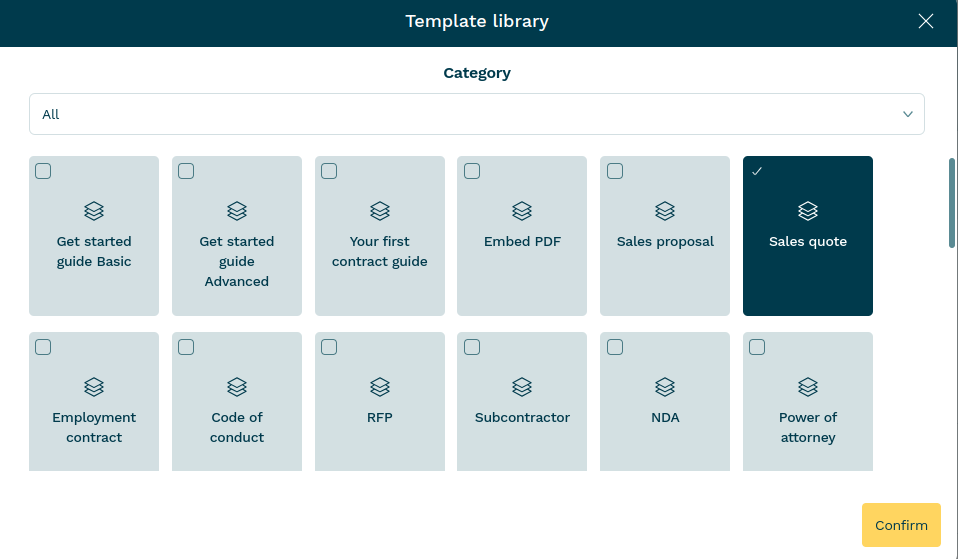The width and height of the screenshot is (958, 559).
Task: Click the RFP template stack icon
Action: coord(380,387)
